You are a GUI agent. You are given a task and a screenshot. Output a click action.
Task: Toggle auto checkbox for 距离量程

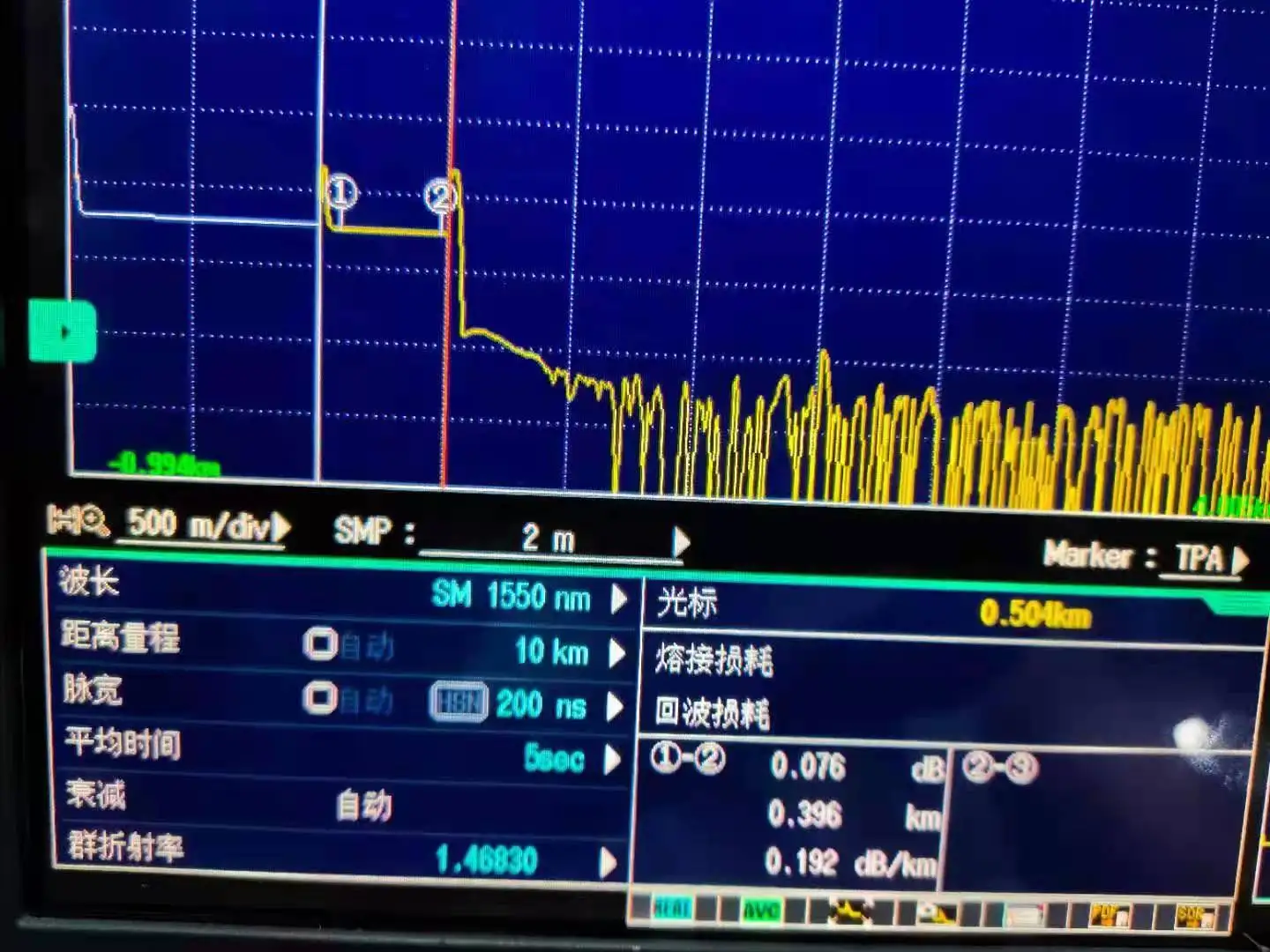320,644
